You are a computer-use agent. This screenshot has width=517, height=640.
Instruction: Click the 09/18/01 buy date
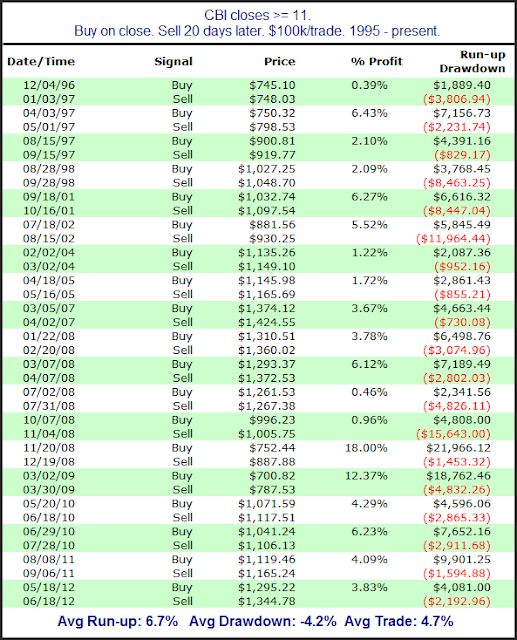[49, 197]
